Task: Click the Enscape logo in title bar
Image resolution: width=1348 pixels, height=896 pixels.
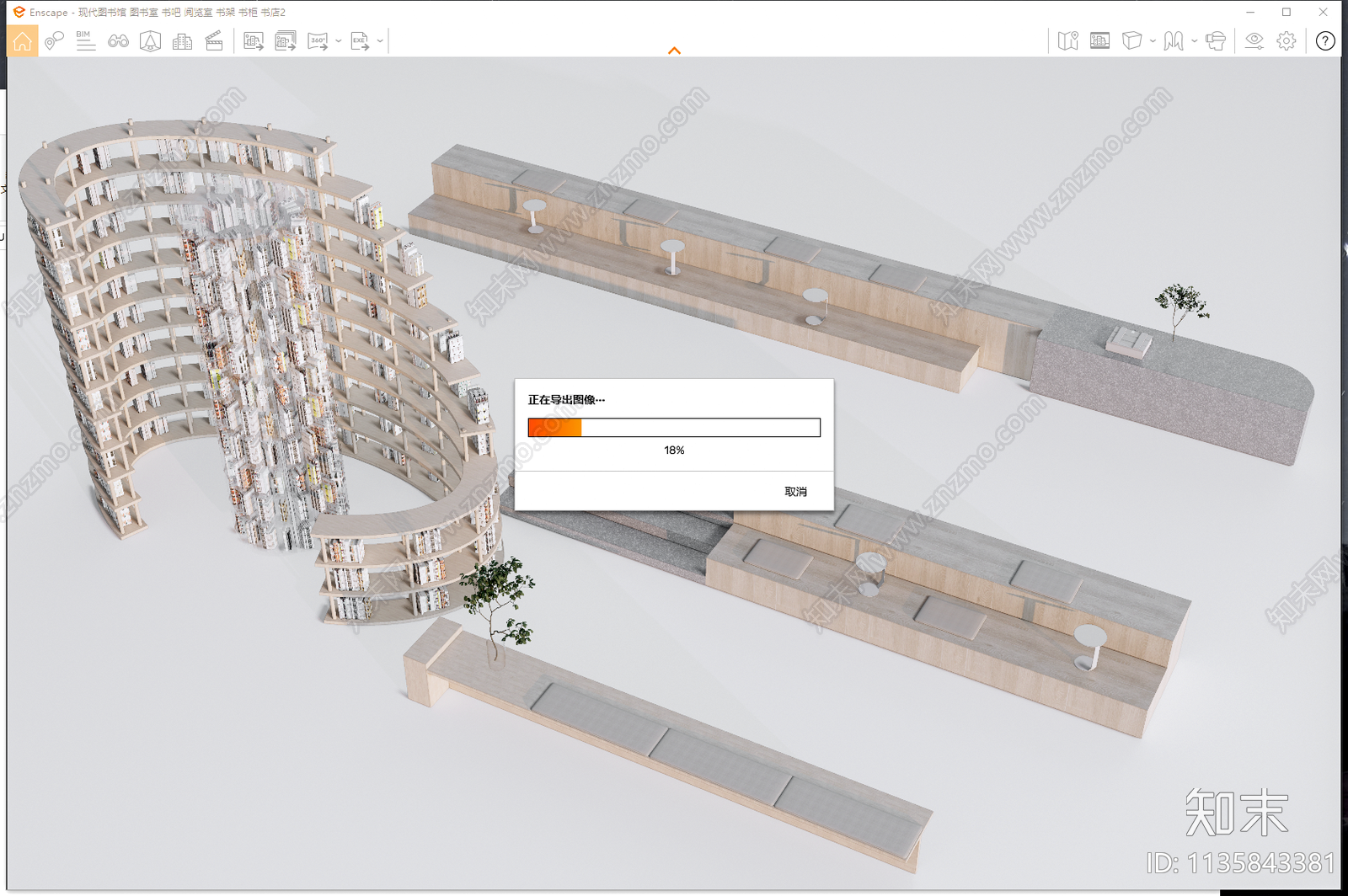Action: pyautogui.click(x=19, y=12)
